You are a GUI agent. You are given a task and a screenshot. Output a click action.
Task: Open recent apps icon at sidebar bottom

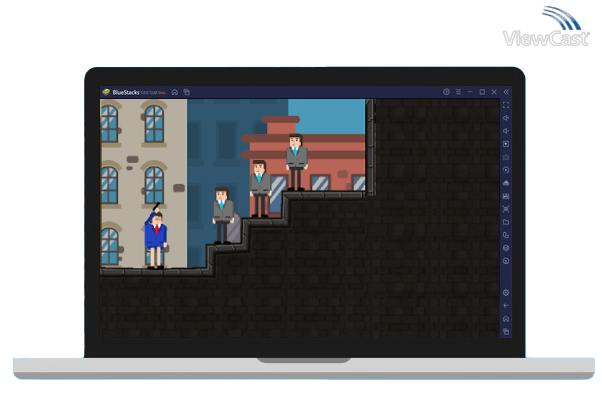(506, 332)
